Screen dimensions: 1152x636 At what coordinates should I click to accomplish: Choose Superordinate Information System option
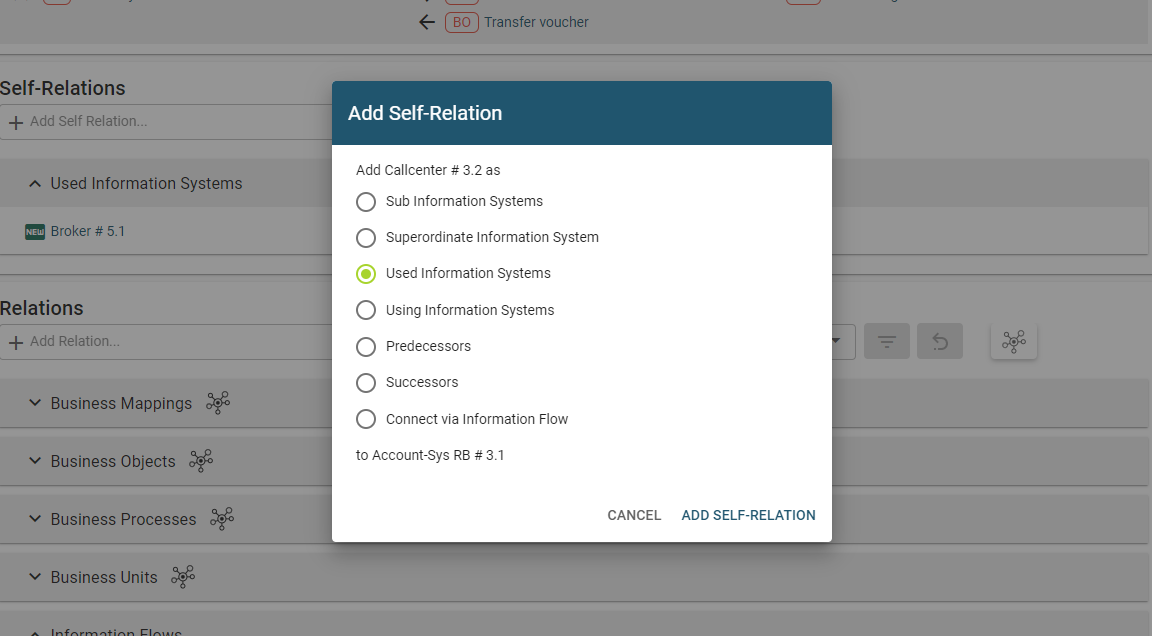pyautogui.click(x=366, y=238)
